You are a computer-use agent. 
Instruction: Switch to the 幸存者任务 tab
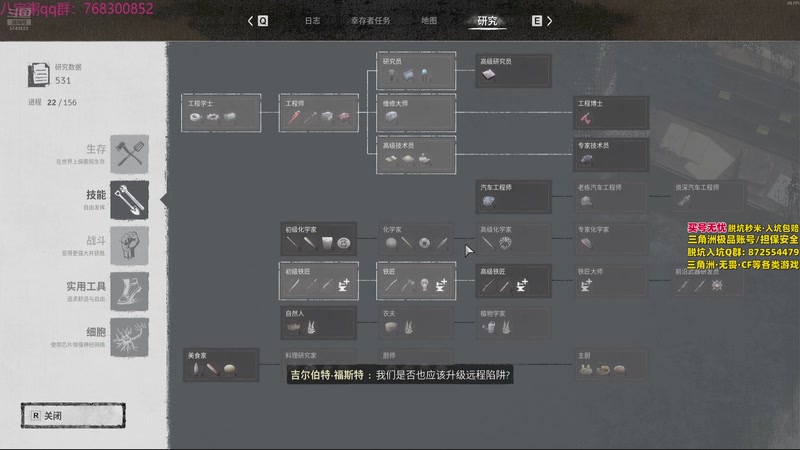point(370,21)
